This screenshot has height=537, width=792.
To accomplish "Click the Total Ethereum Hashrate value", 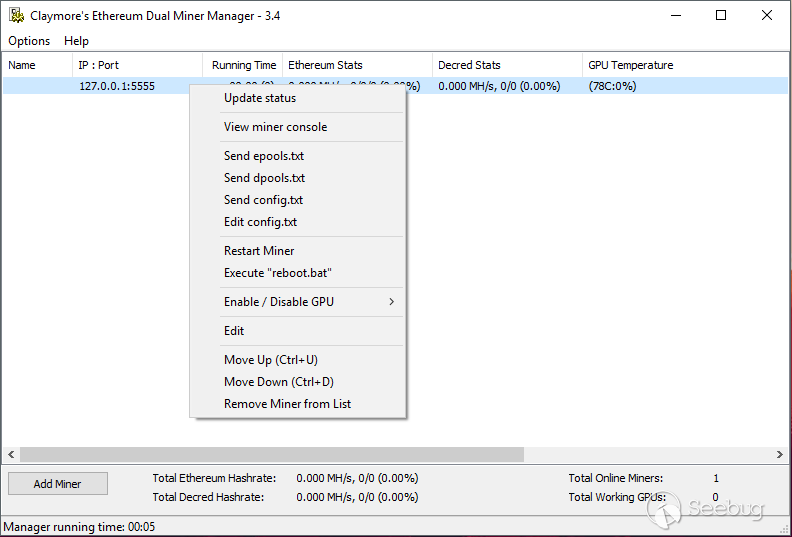I will pos(357,478).
